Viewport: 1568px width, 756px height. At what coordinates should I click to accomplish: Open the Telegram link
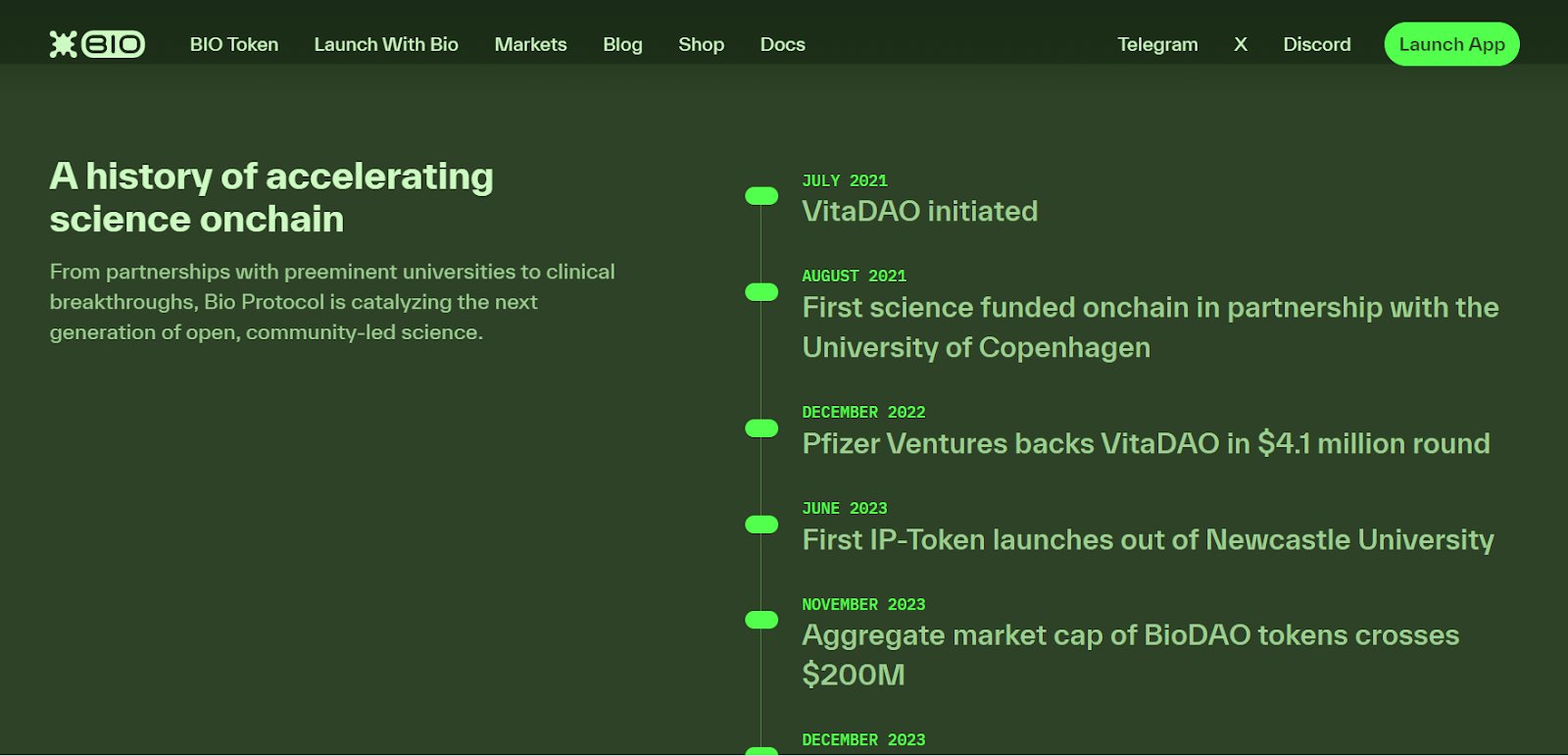[1157, 44]
